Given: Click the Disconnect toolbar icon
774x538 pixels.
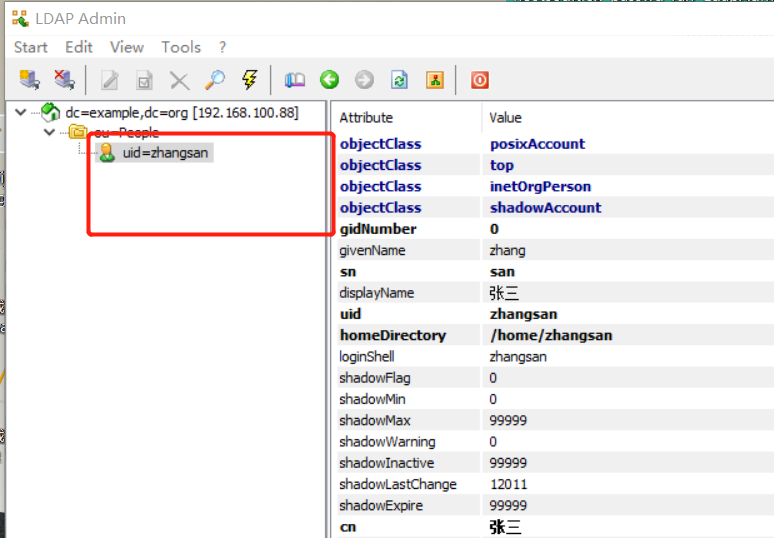Looking at the screenshot, I should (63, 80).
